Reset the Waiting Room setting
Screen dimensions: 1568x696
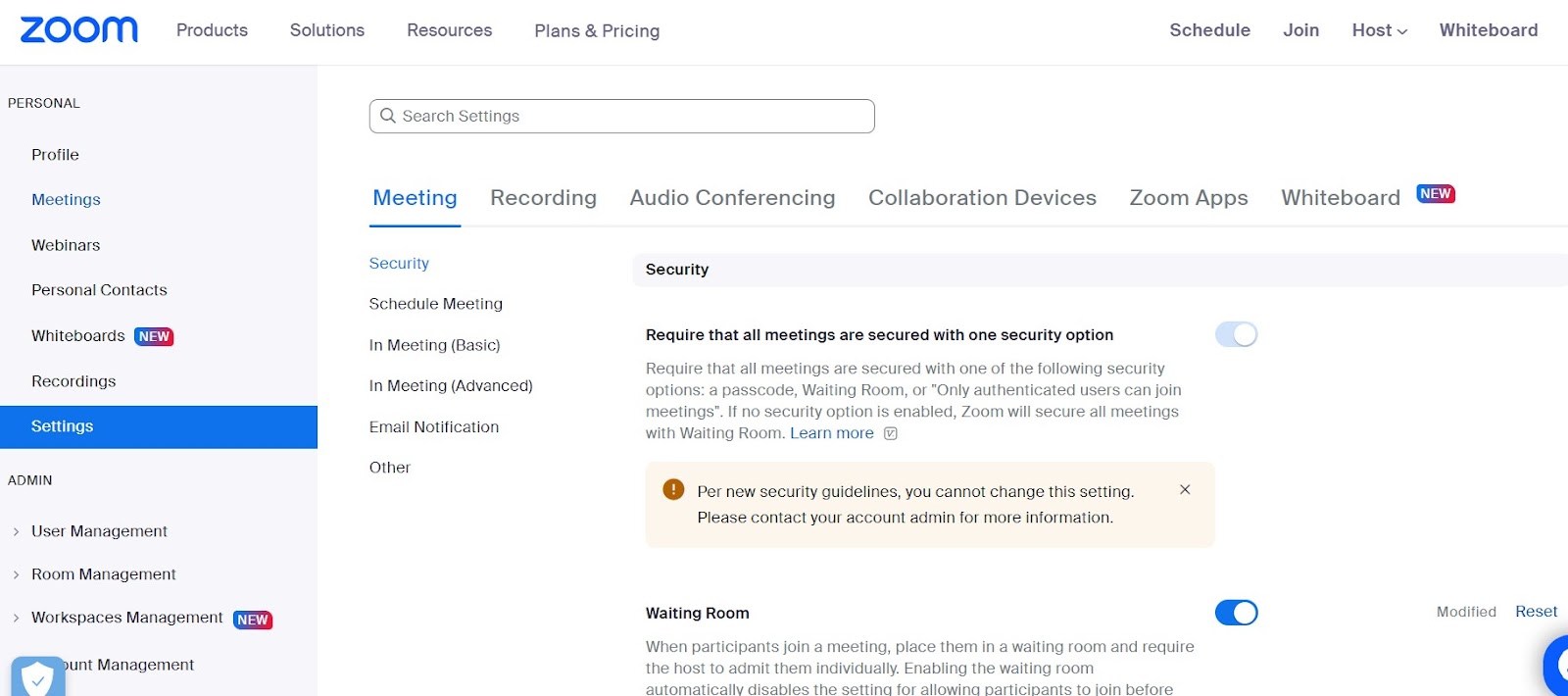pos(1536,612)
